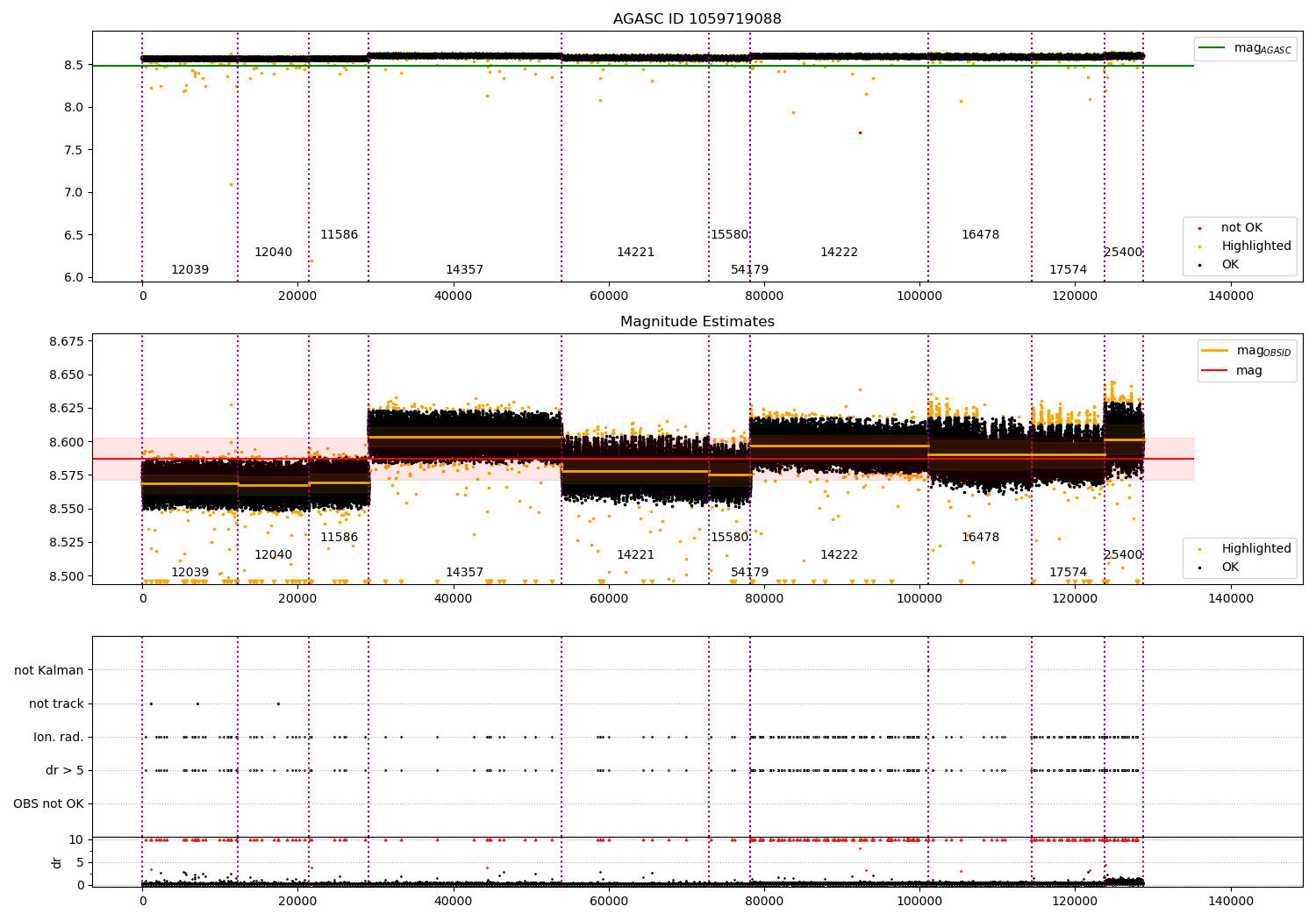The width and height of the screenshot is (1316, 921).
Task: Click obsid 25400 in Magnitude Estimates plot
Action: tap(1123, 555)
